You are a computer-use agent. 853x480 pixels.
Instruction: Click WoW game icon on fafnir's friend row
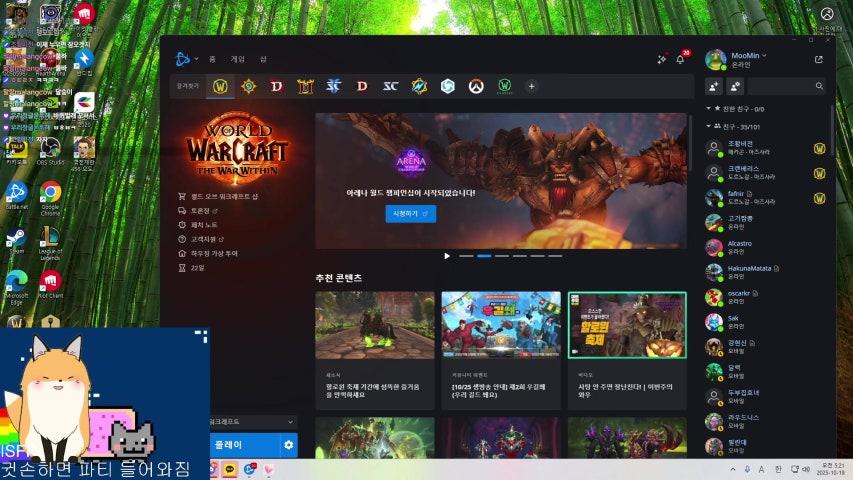(819, 198)
